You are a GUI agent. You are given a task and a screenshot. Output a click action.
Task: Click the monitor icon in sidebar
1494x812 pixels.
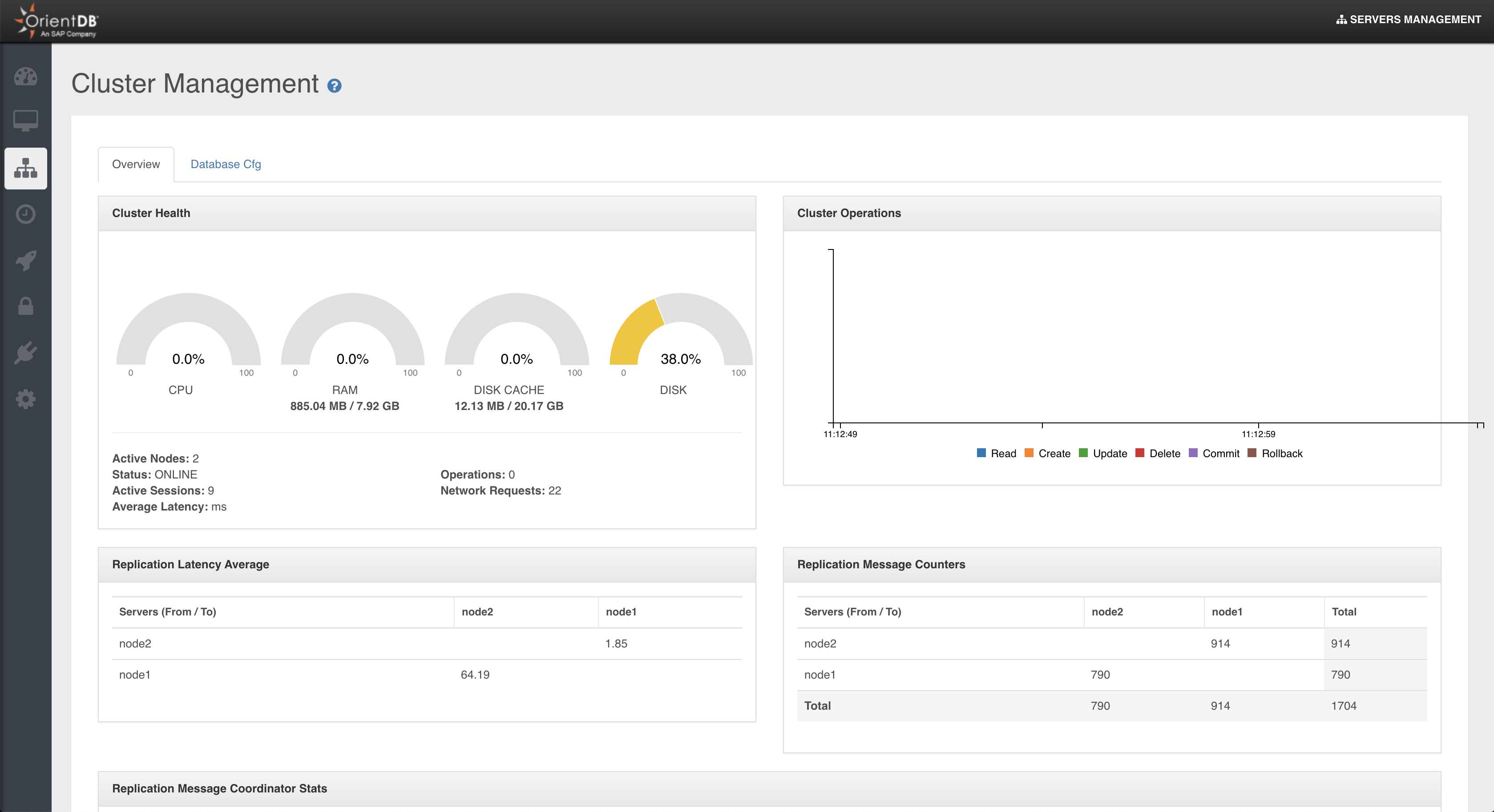25,121
